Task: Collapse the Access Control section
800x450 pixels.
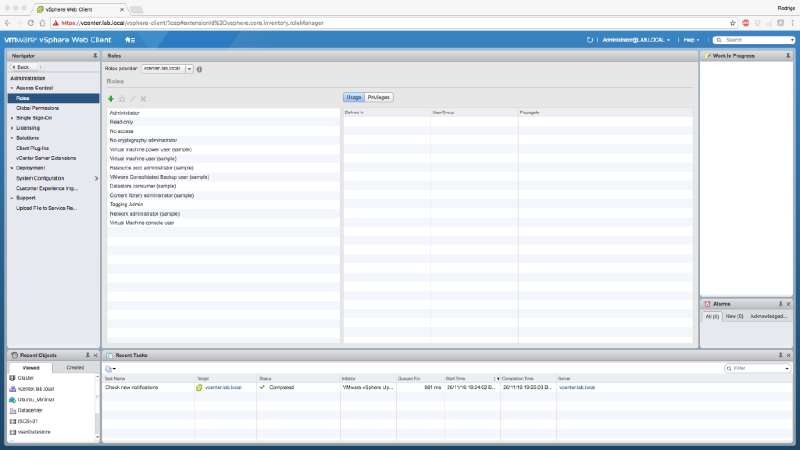Action: (x=12, y=88)
